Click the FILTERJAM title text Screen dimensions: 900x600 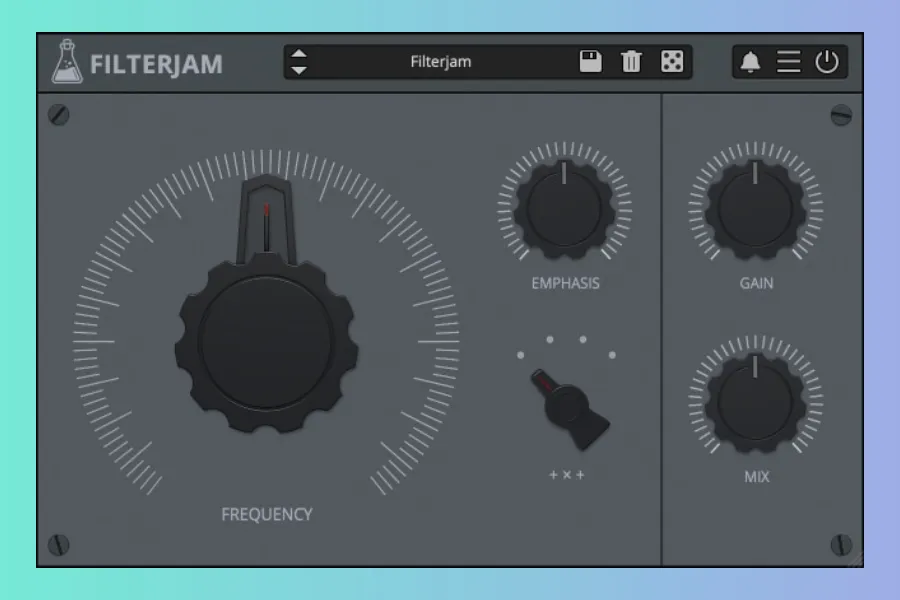pos(156,64)
